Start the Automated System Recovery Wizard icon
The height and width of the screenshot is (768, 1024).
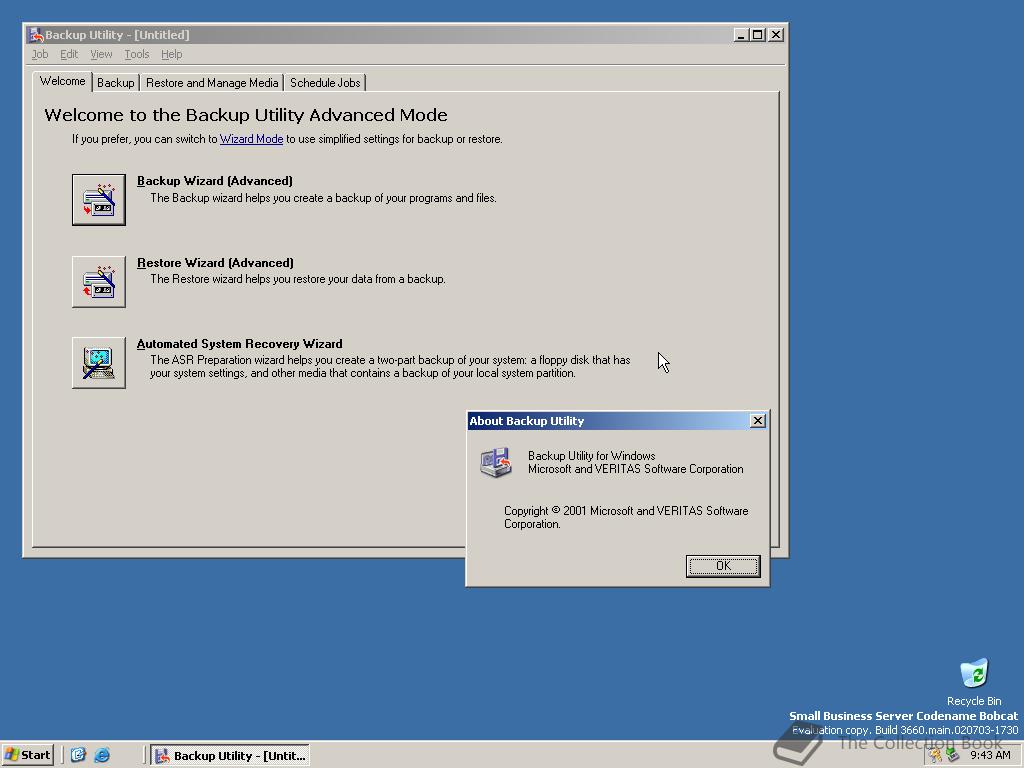pos(99,363)
